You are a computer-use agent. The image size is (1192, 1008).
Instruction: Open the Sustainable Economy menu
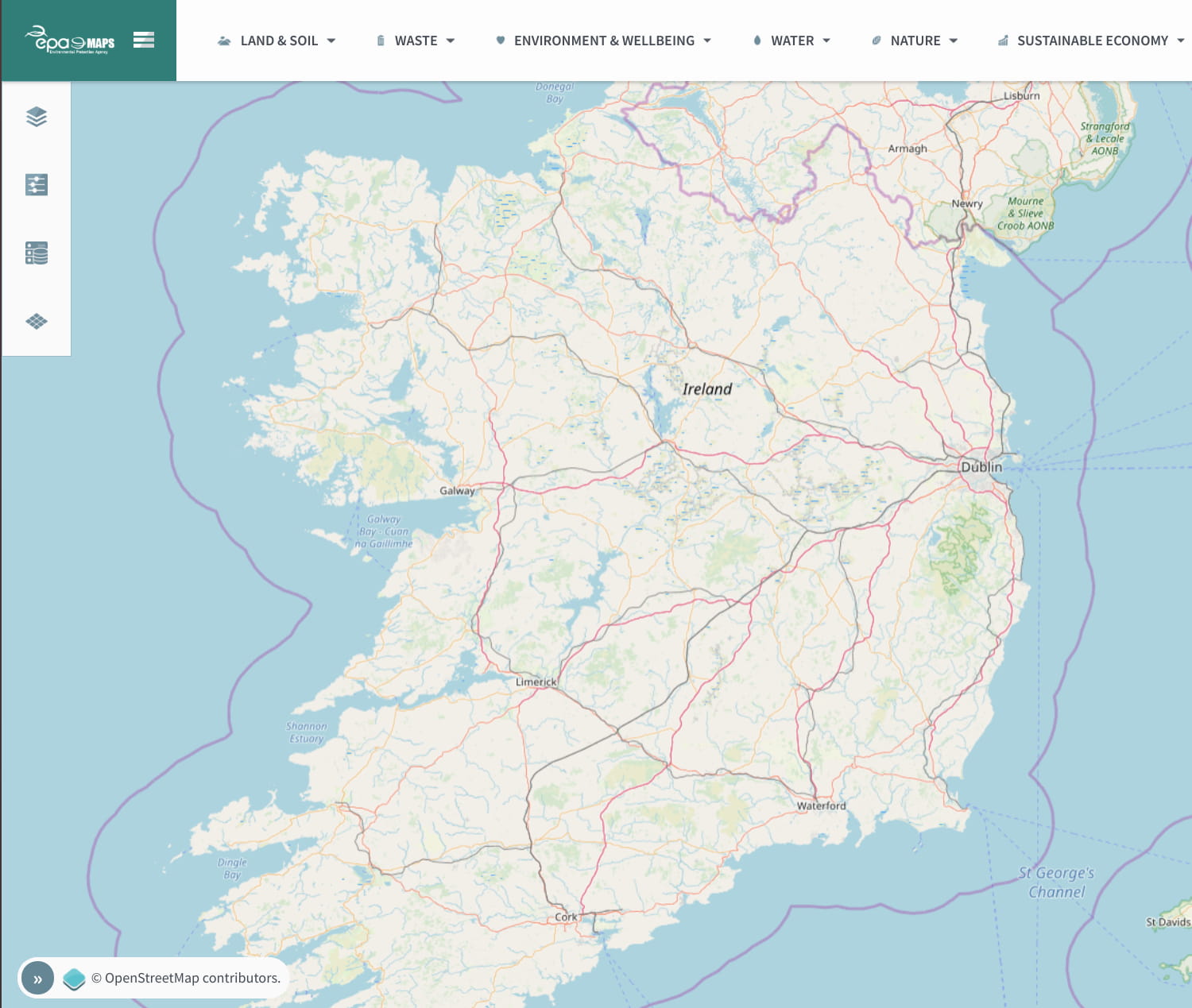click(1093, 41)
